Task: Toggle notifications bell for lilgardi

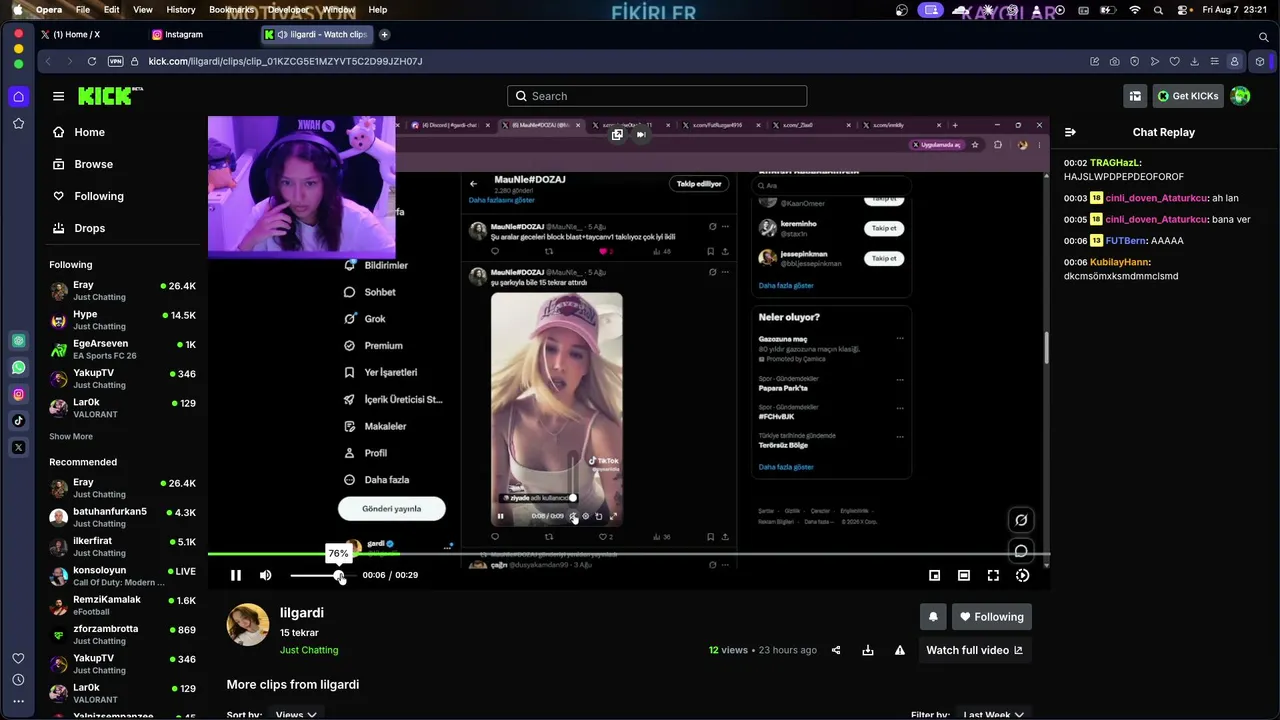Action: pos(933,617)
